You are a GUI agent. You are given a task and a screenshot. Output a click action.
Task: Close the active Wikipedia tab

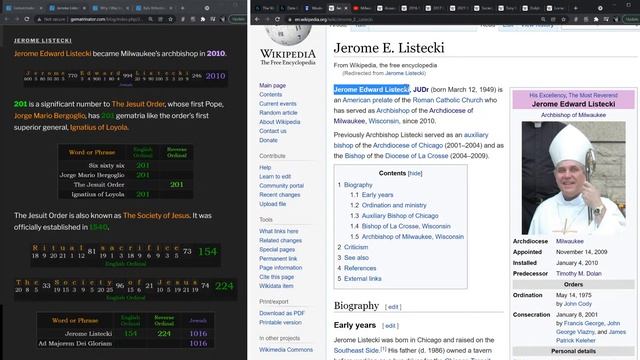pos(346,8)
